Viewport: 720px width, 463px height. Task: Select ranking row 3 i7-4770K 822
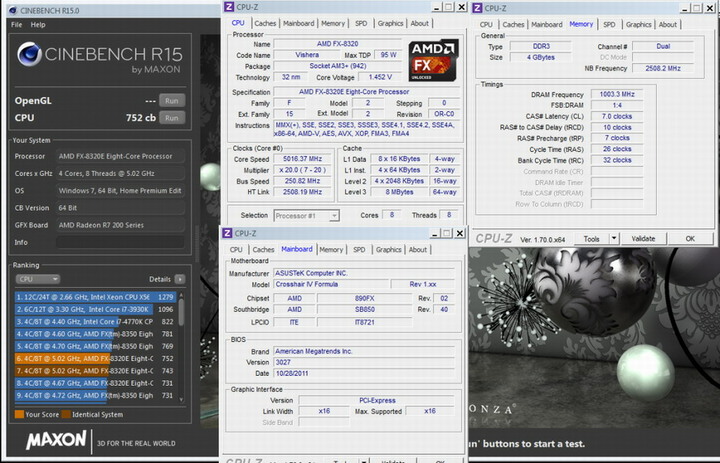[x=95, y=322]
